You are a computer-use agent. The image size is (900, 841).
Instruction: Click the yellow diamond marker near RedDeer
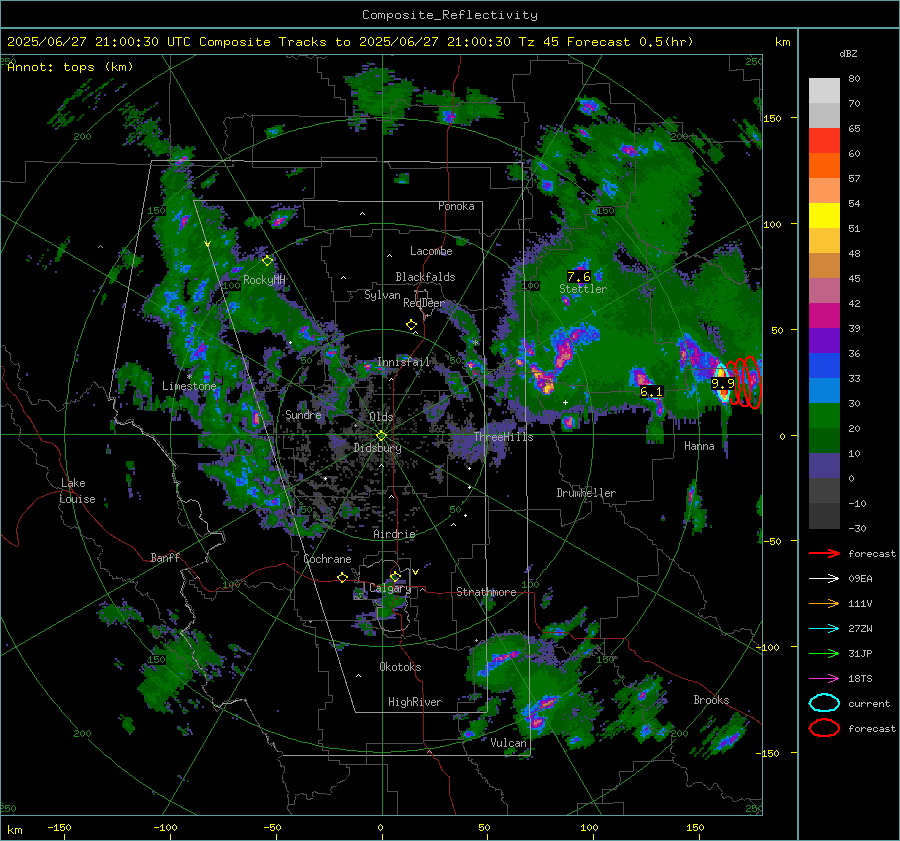pyautogui.click(x=411, y=325)
